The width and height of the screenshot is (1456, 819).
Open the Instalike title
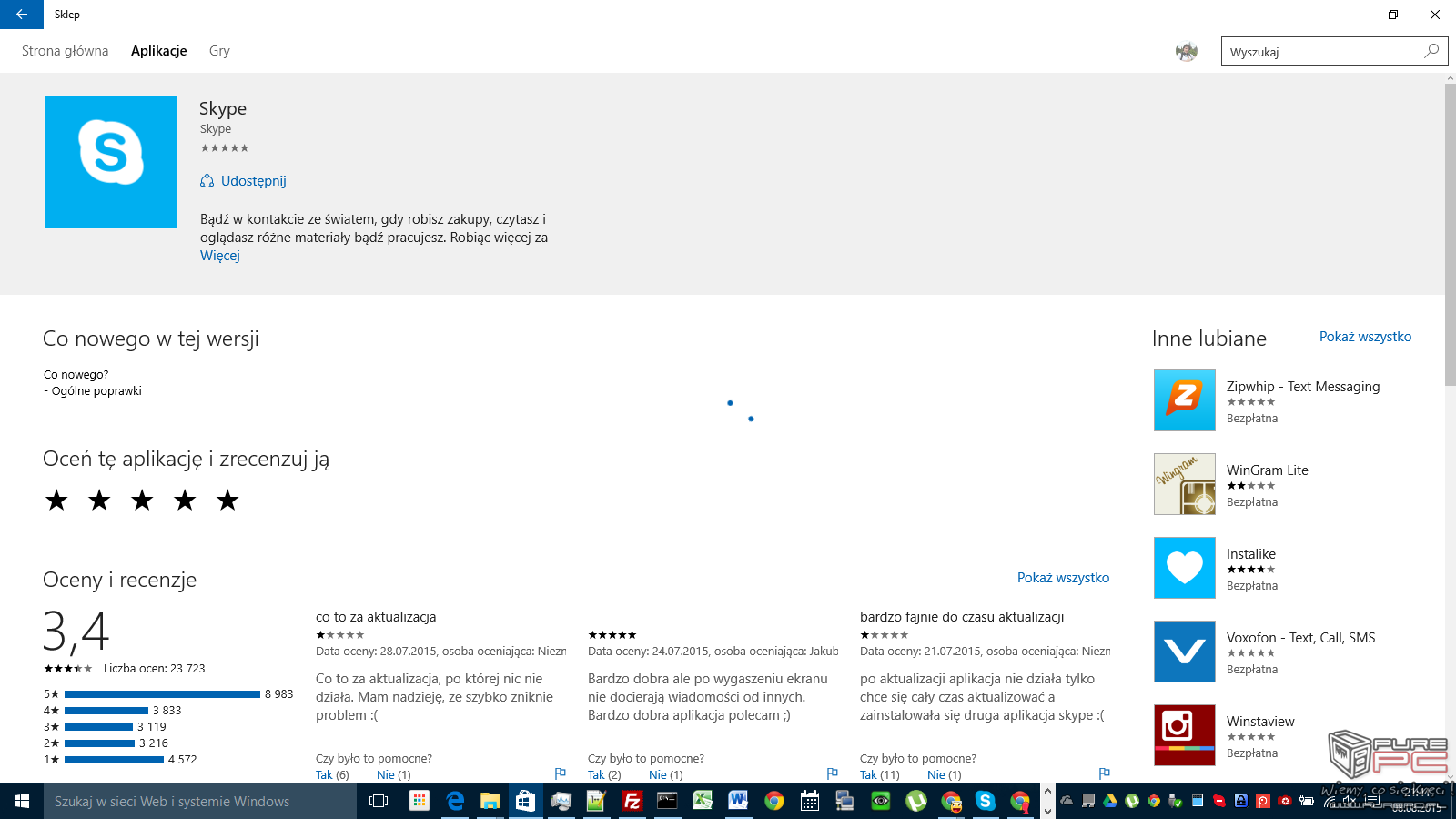[x=1251, y=554]
